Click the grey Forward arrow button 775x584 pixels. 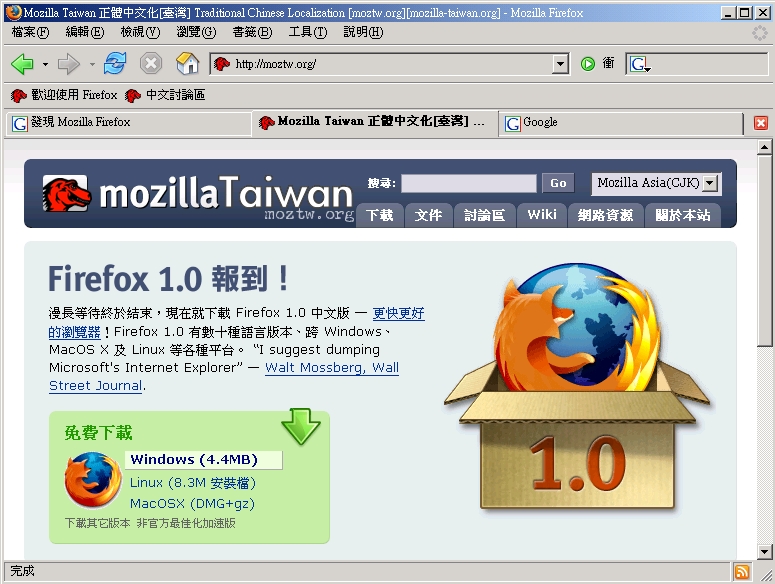[69, 64]
